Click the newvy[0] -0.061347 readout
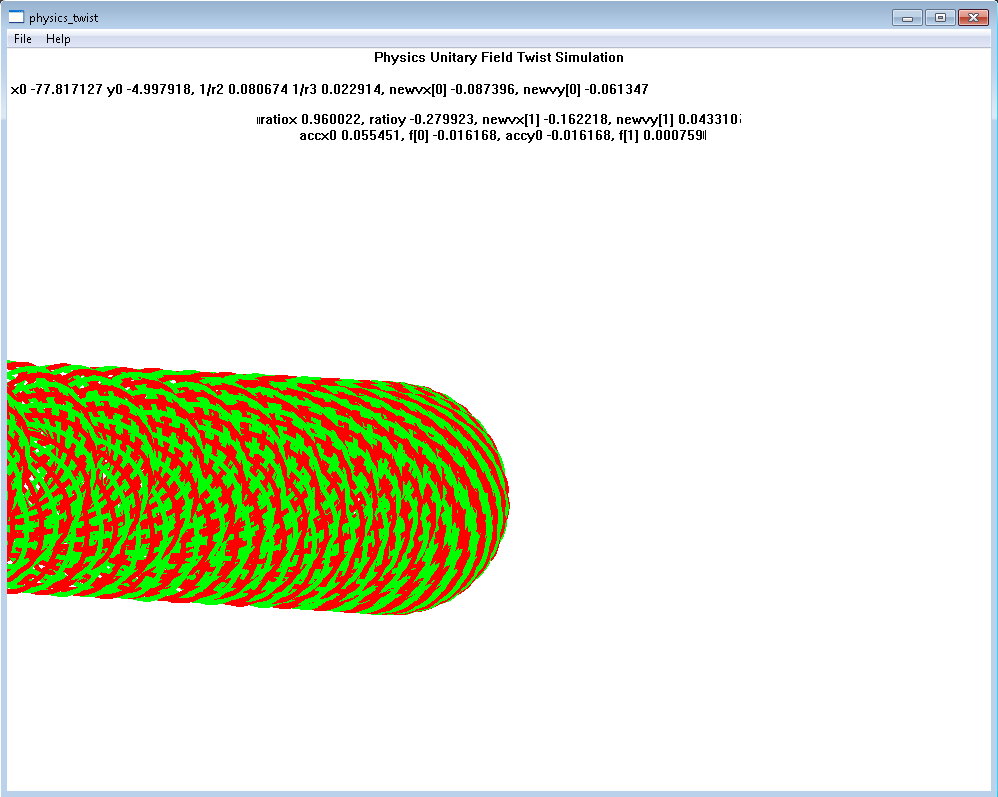The width and height of the screenshot is (998, 797). (586, 90)
